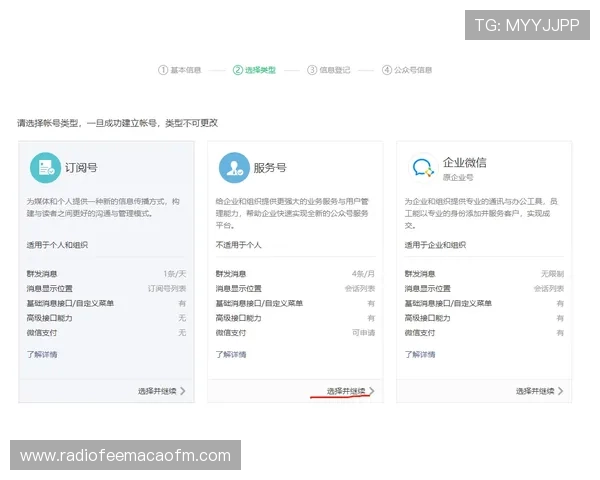
Task: Click 消息显示位置 label in 订阅号 card
Action: pos(49,289)
